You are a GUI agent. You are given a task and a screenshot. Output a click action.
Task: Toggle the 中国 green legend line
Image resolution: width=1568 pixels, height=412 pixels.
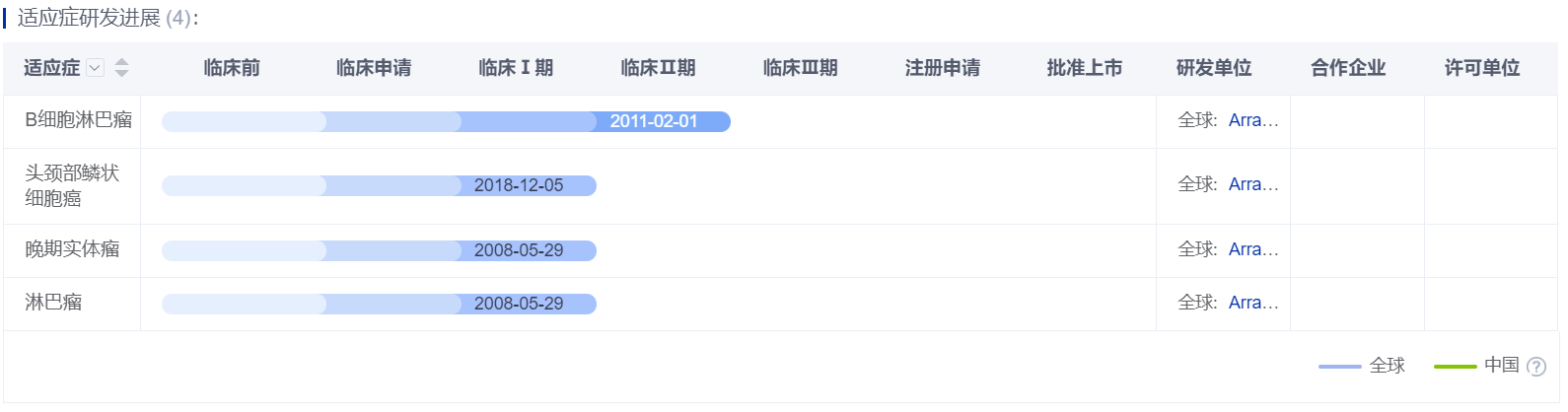pyautogui.click(x=1455, y=366)
